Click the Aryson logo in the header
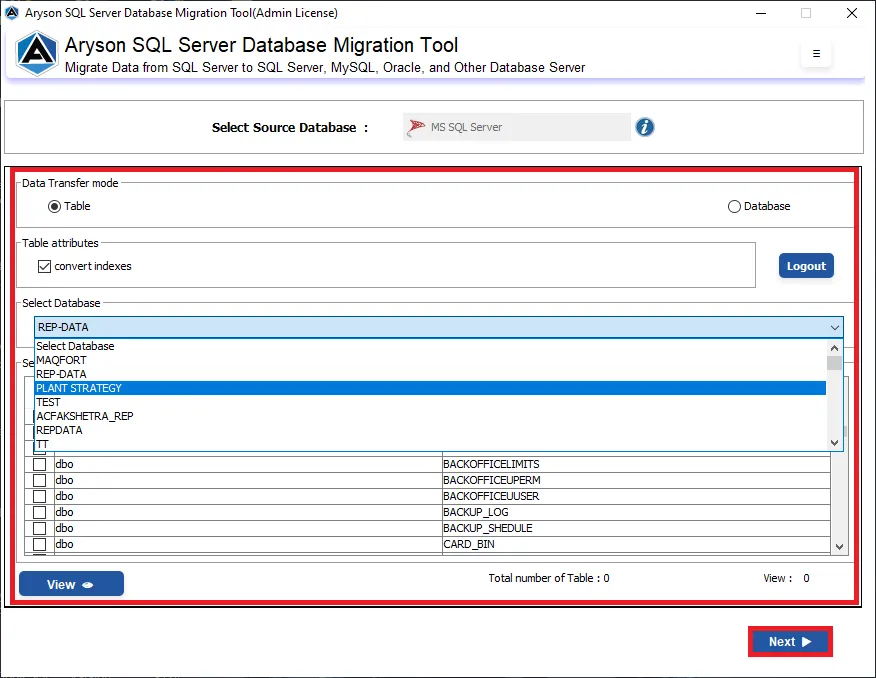Screen dimensions: 876x678 click(37, 54)
